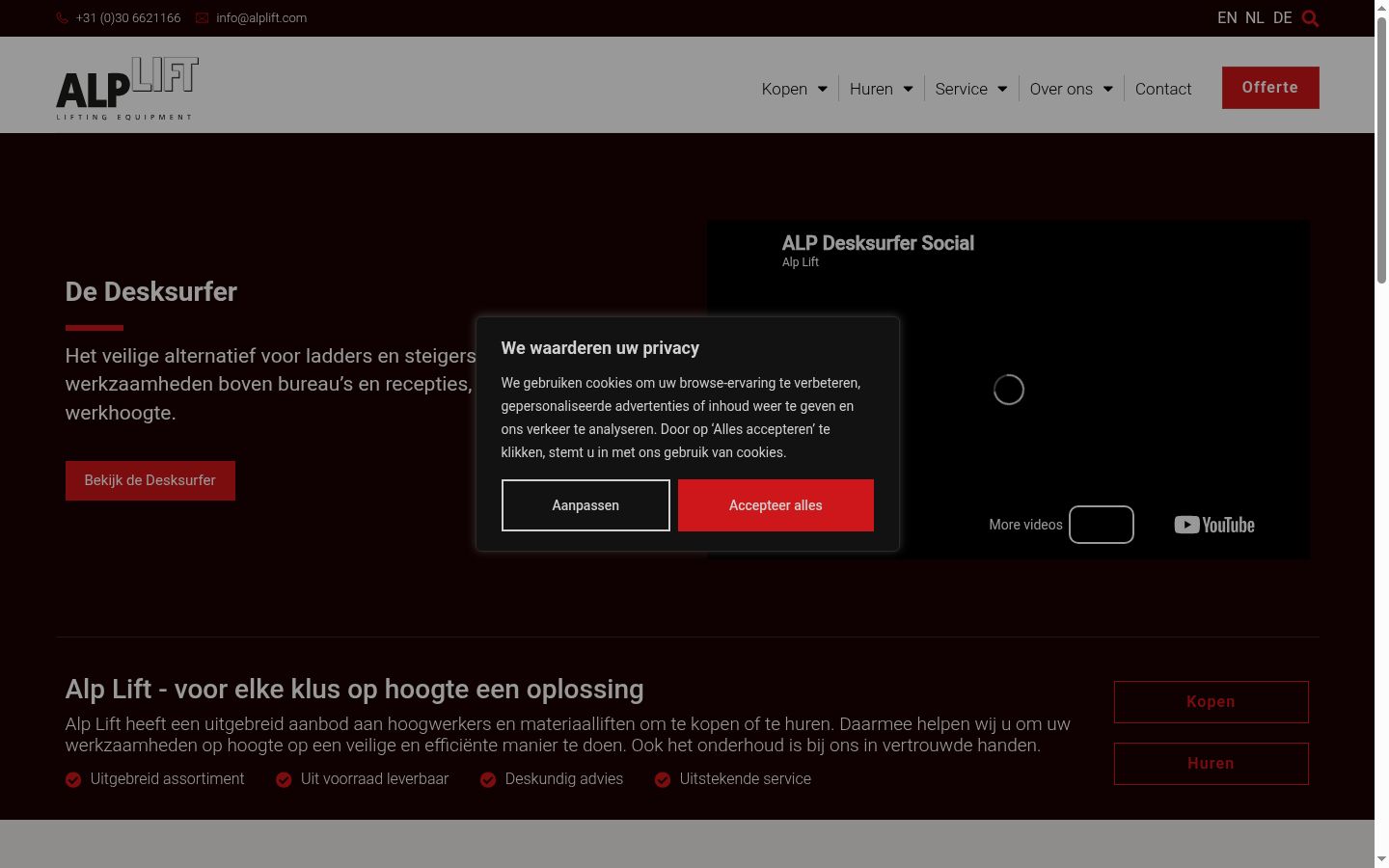The image size is (1389, 868).
Task: Go to the Contact page
Action: coord(1163,89)
